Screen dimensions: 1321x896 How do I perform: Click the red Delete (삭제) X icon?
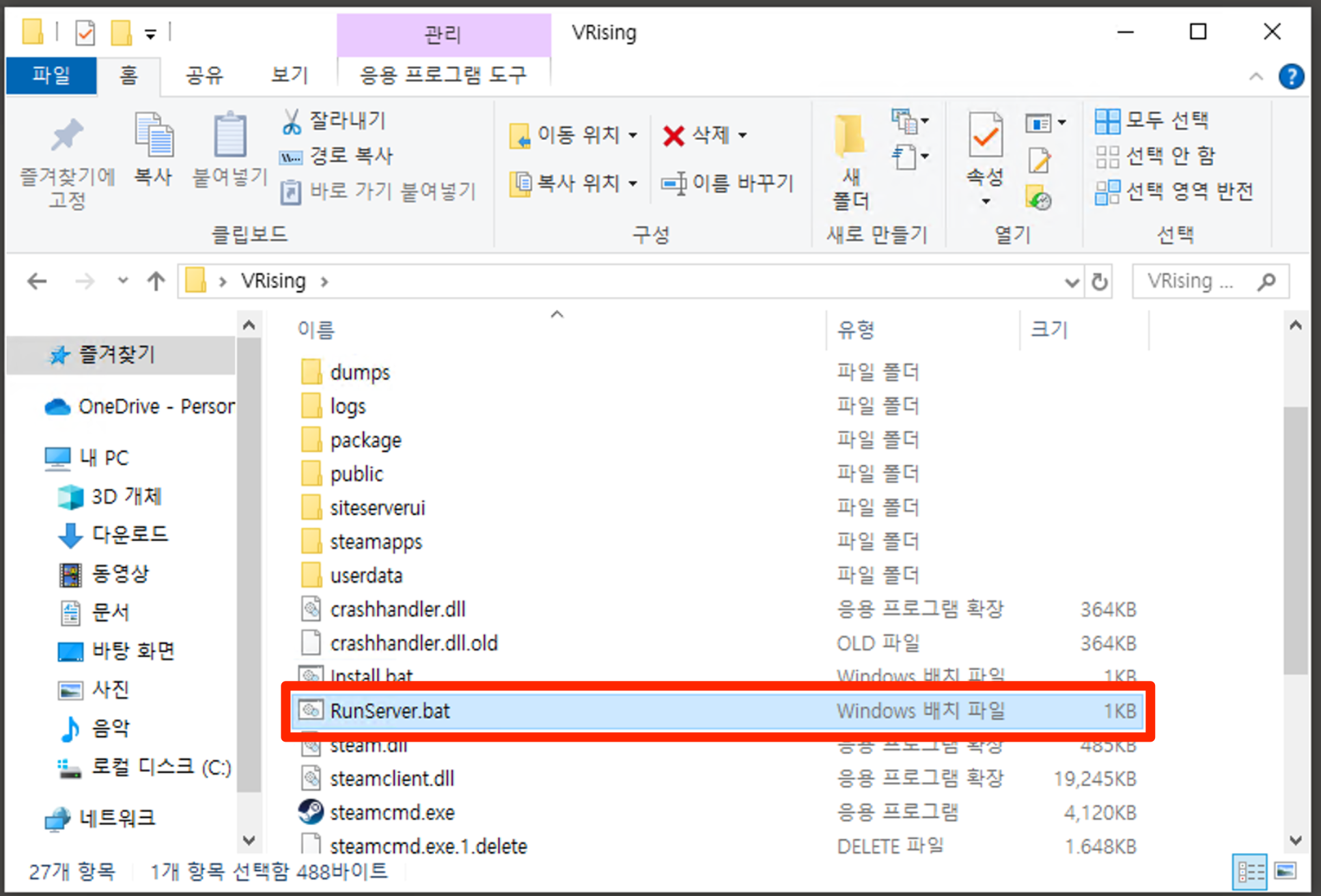tap(673, 135)
